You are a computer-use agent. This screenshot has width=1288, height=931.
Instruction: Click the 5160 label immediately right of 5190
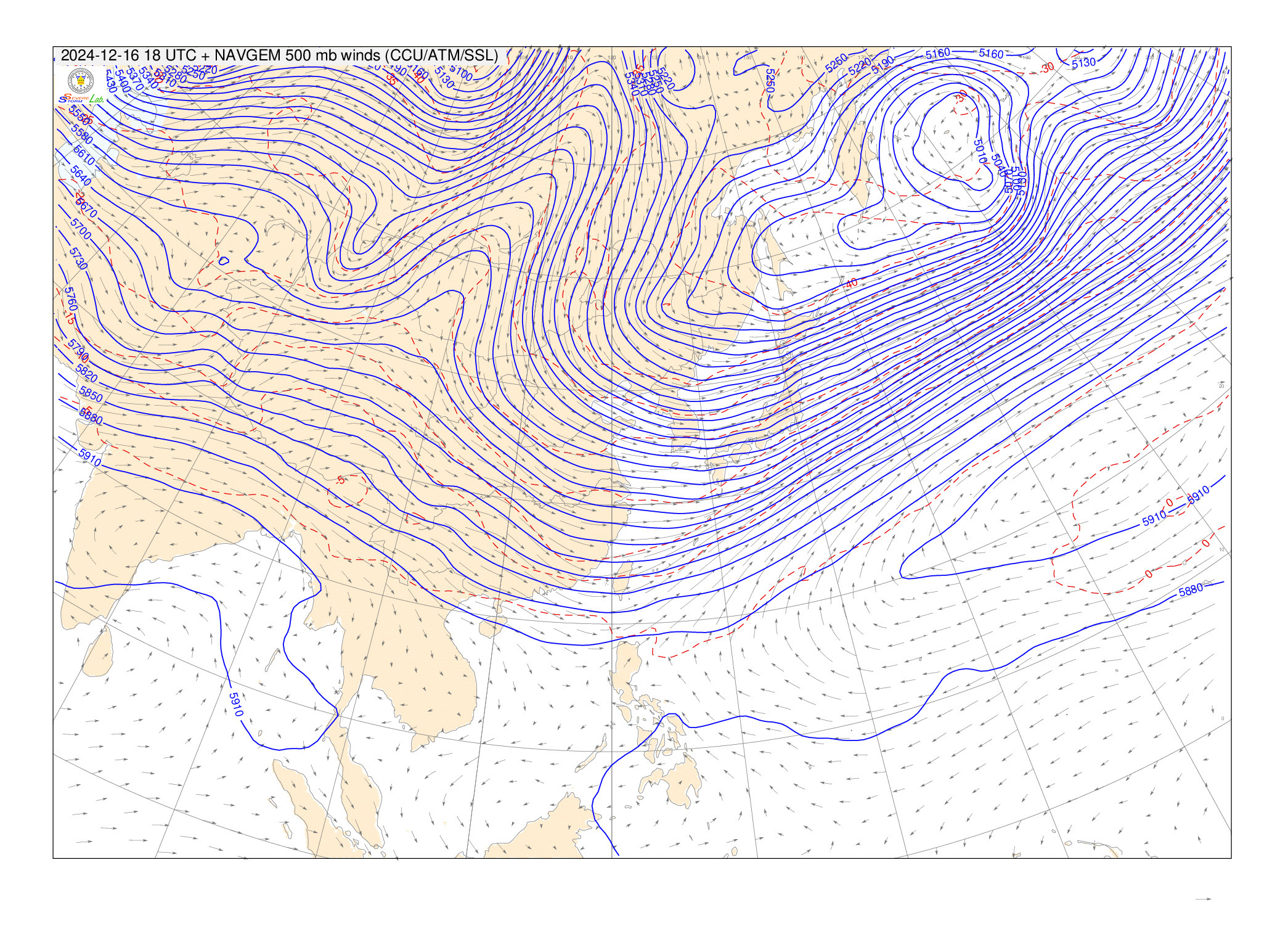pos(938,54)
